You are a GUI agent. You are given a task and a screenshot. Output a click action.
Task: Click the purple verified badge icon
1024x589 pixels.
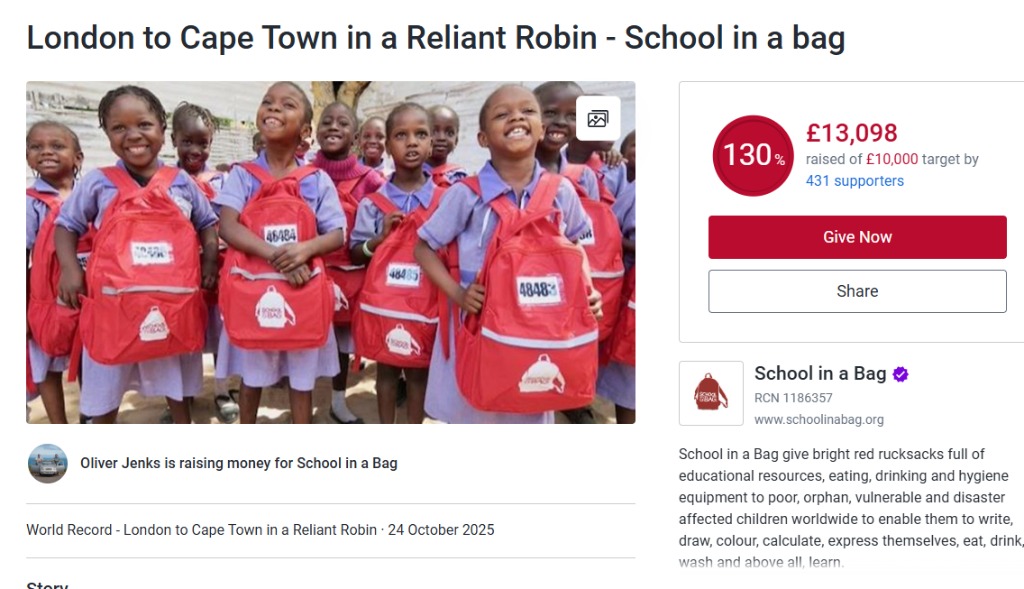point(901,374)
